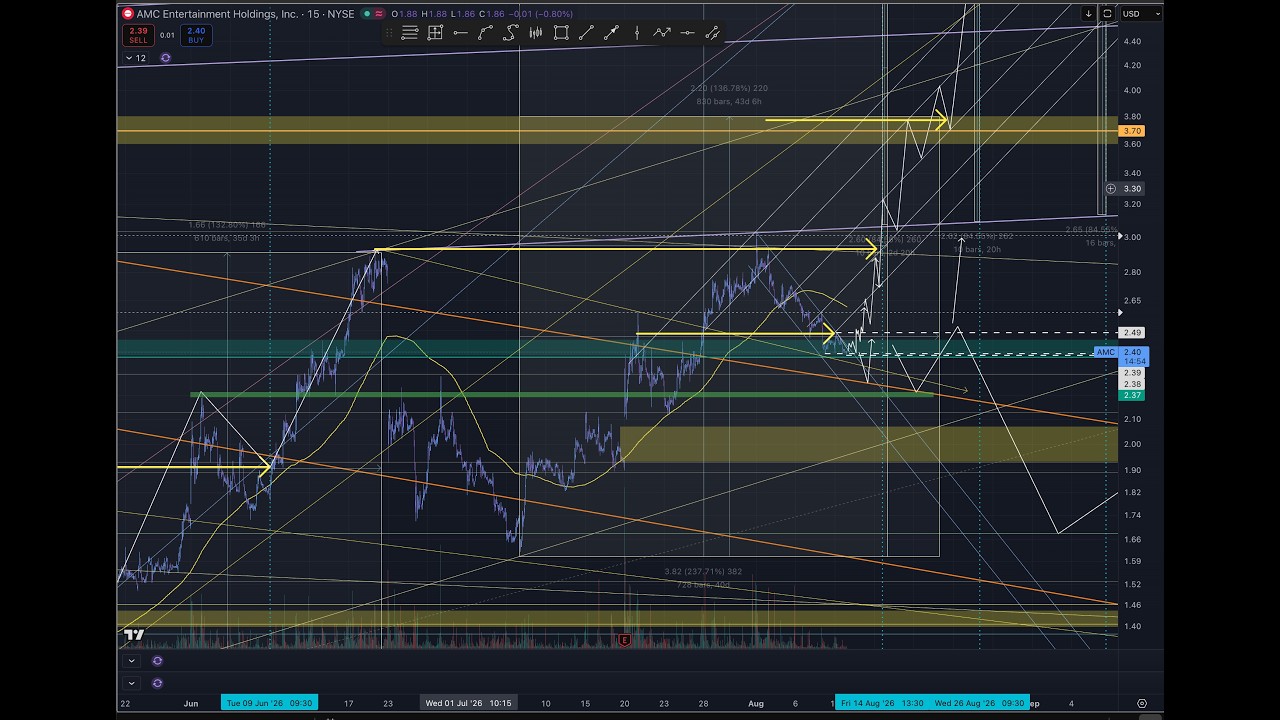1280x720 pixels.
Task: Click the TradingView logo at chart bottom-left
Action: [134, 634]
